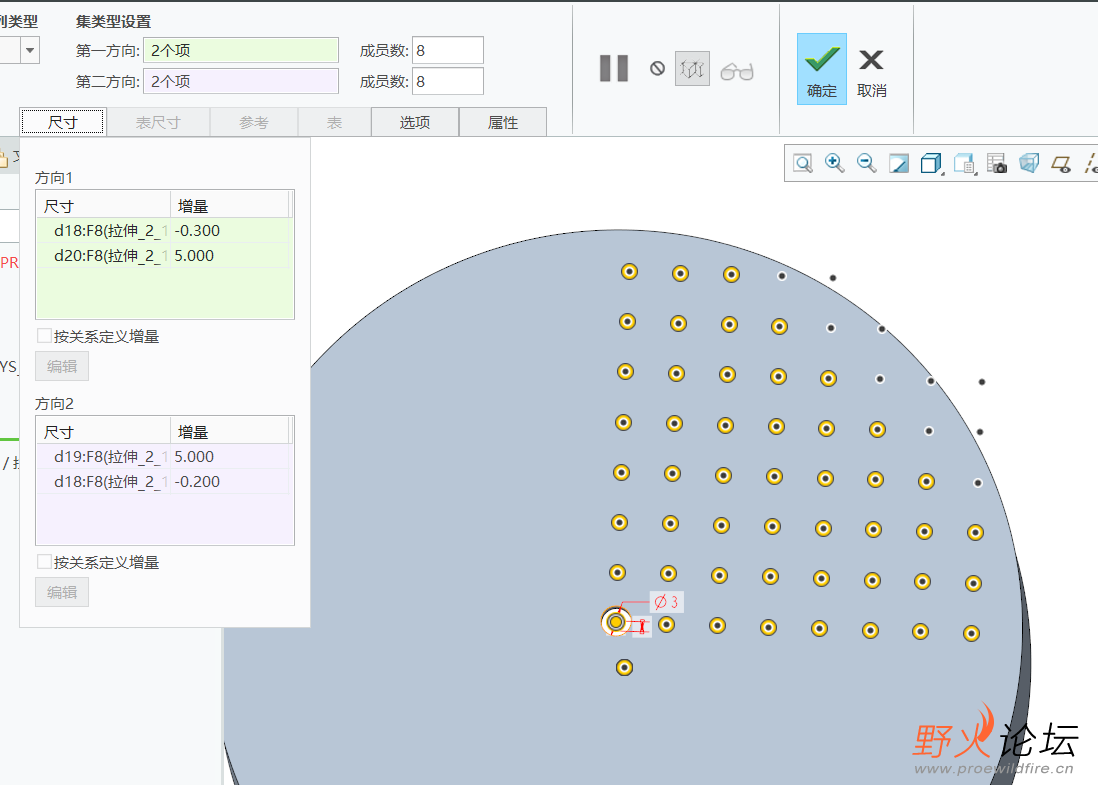Viewport: 1098px width, 785px height.
Task: Confirm the pattern with 确定 checkmark
Action: tap(821, 69)
